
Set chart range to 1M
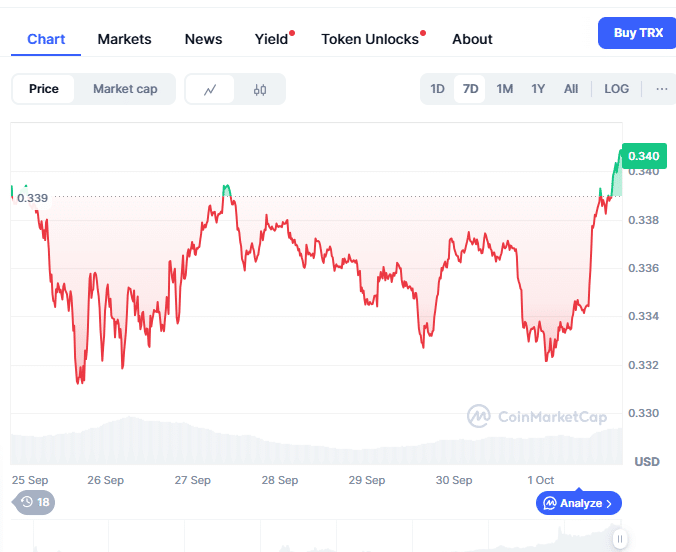coord(504,89)
